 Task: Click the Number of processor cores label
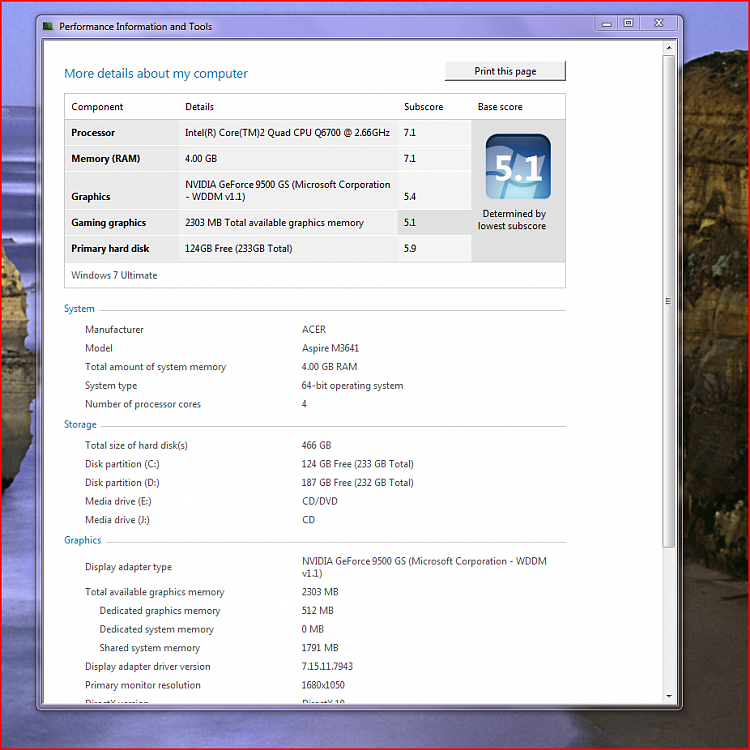pyautogui.click(x=143, y=404)
